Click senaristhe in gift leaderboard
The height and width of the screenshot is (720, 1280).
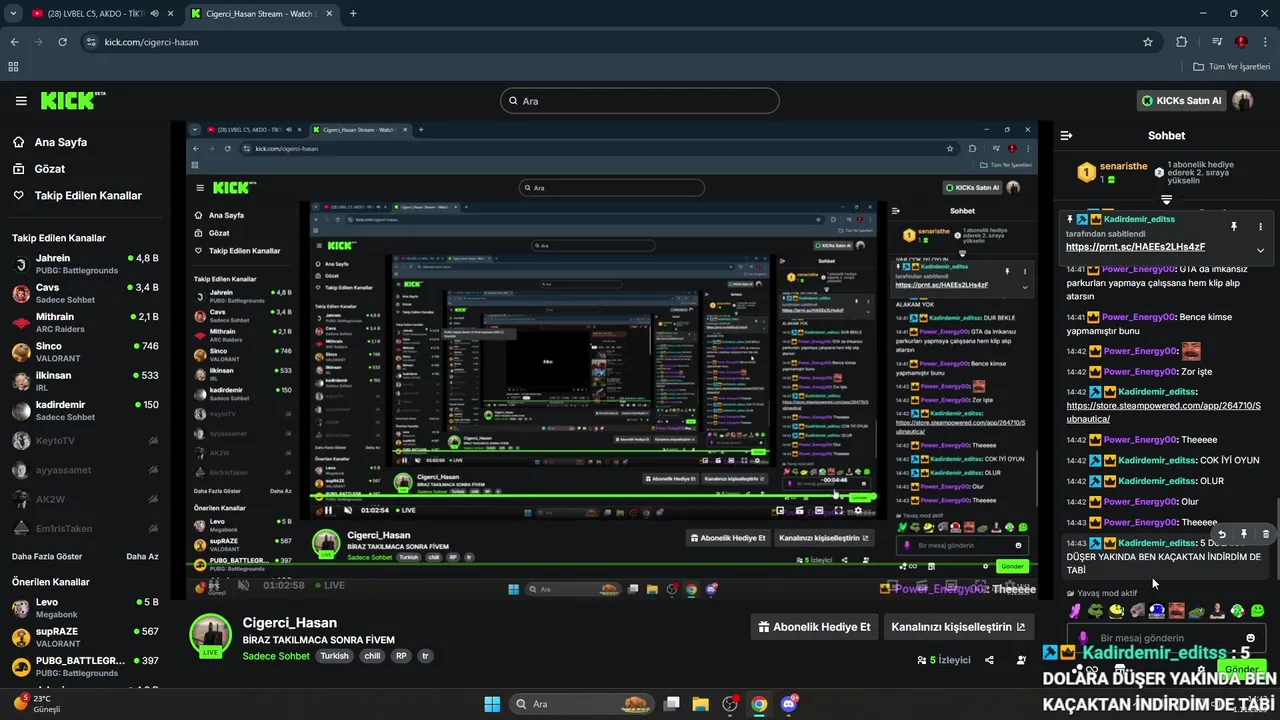click(x=1124, y=166)
